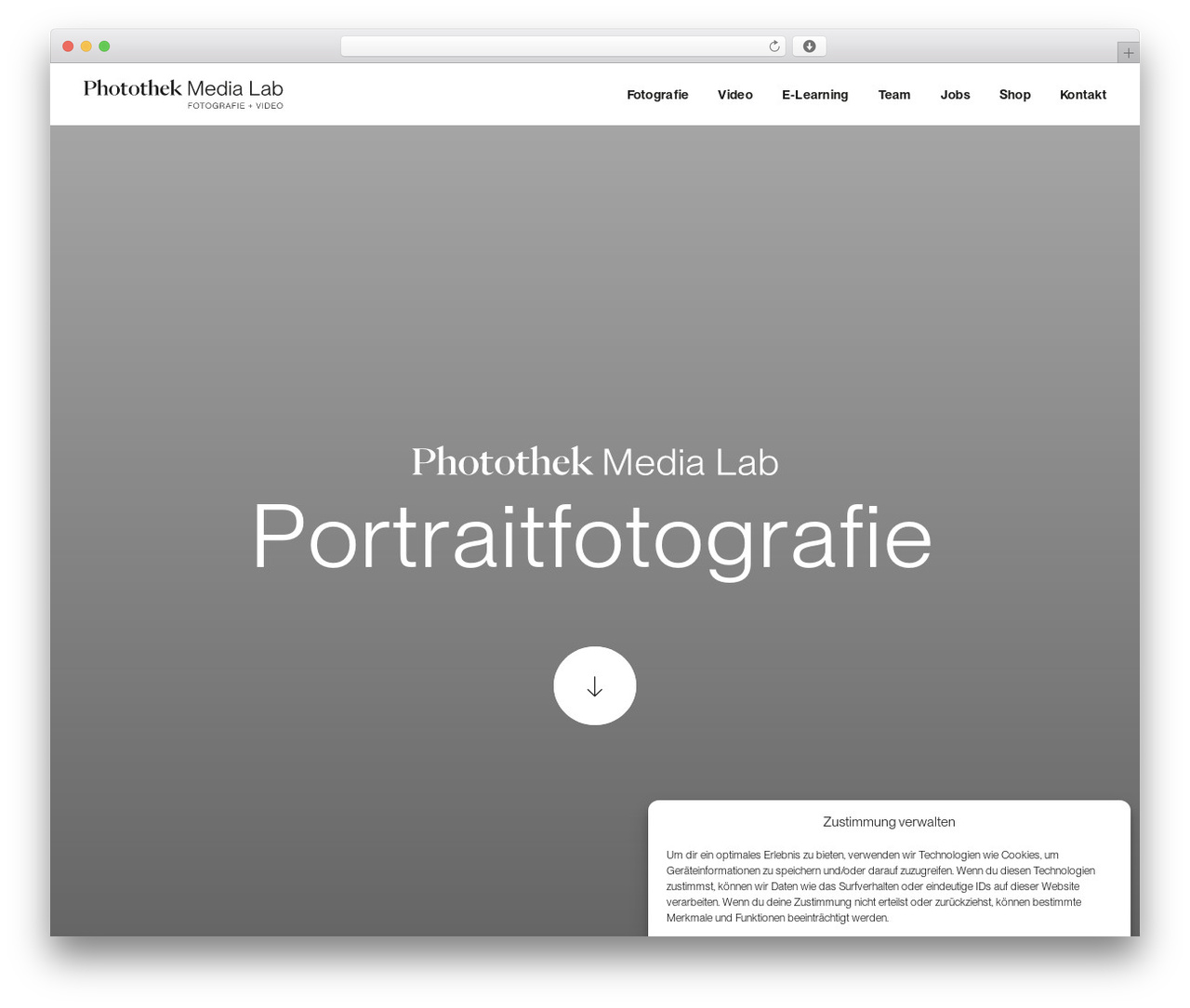
Task: Open the Shop link
Action: [1014, 95]
